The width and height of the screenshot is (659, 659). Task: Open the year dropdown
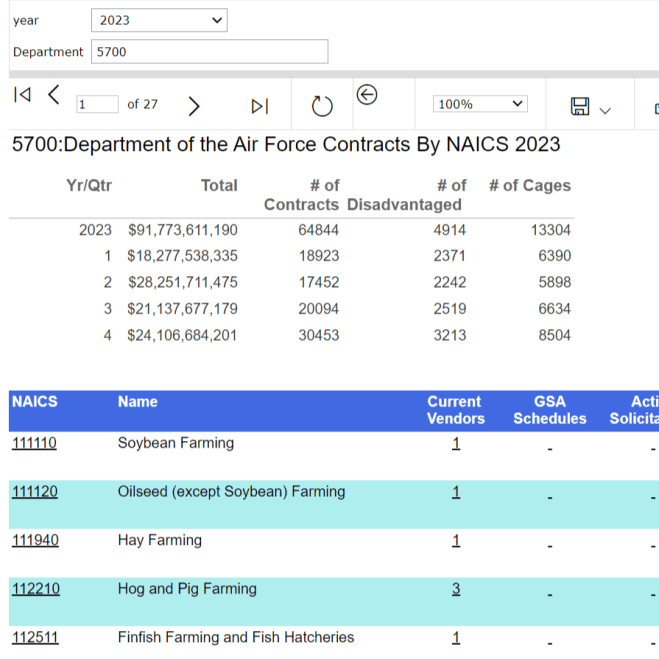[159, 20]
